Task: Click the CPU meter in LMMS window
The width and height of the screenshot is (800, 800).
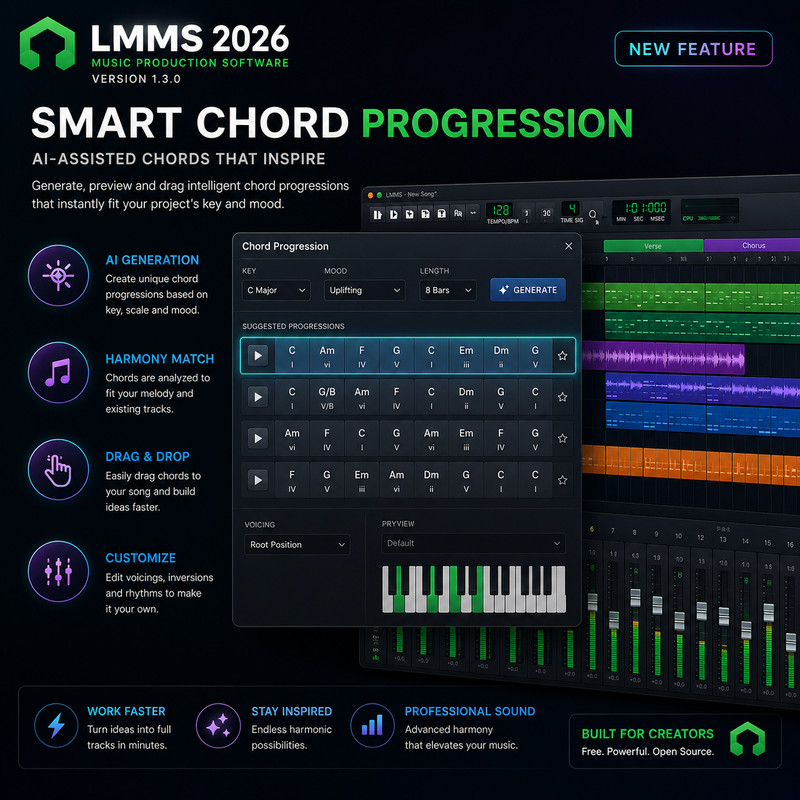Action: pyautogui.click(x=710, y=211)
